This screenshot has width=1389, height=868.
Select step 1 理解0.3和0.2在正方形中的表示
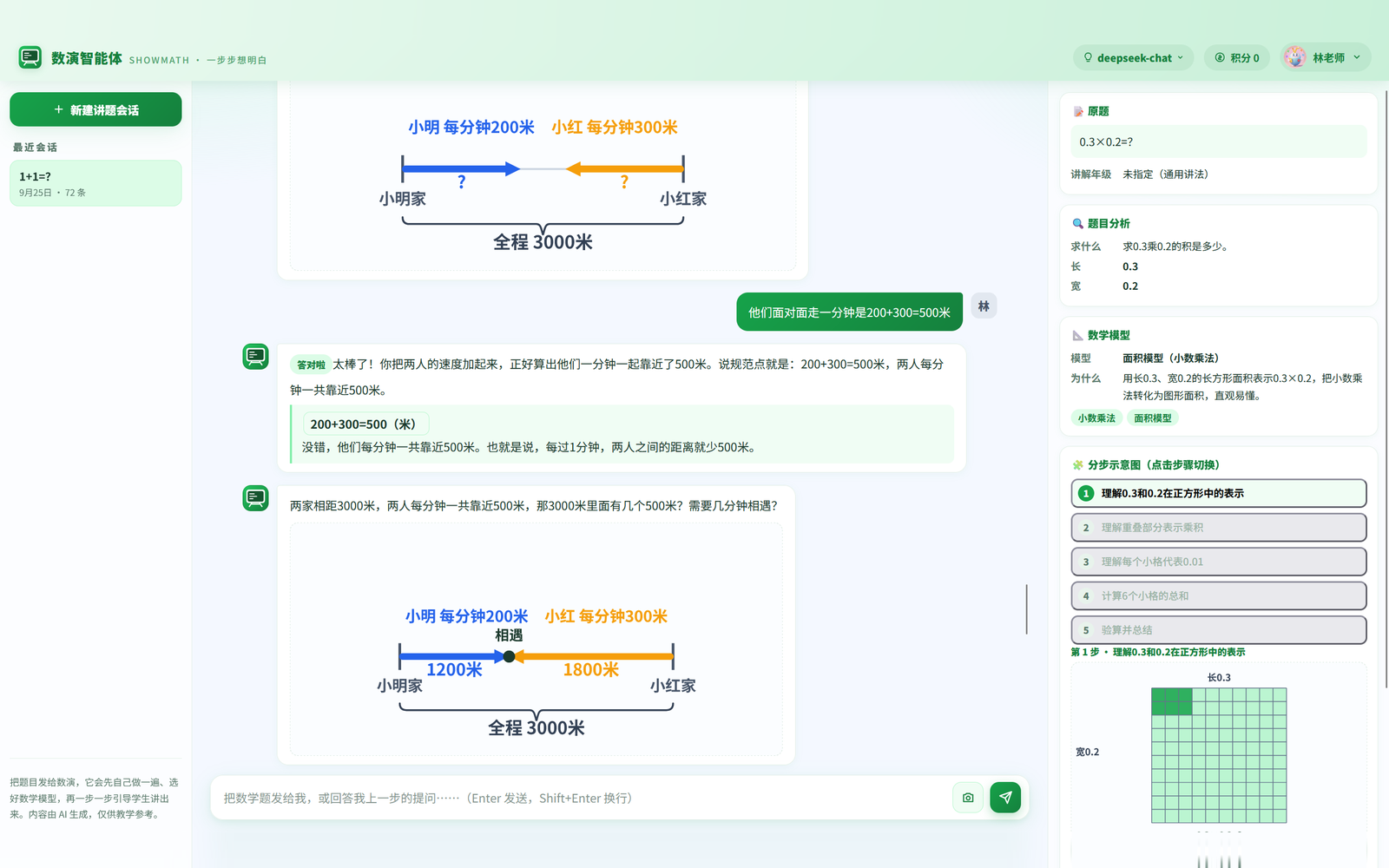[1219, 493]
